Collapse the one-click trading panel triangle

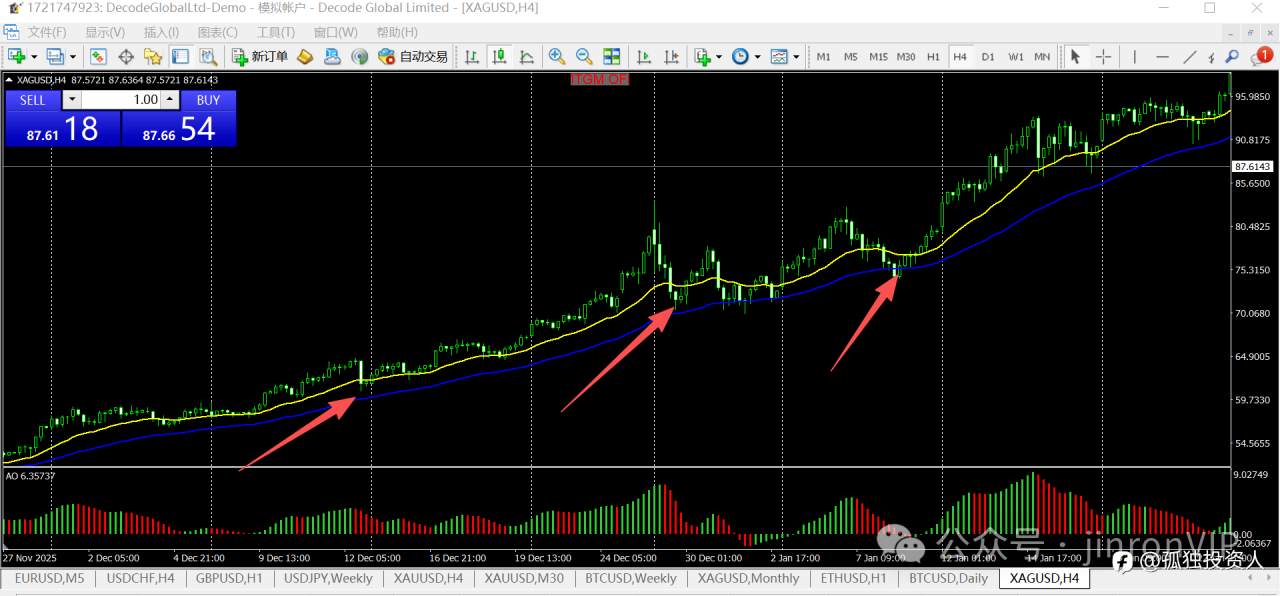[x=10, y=80]
